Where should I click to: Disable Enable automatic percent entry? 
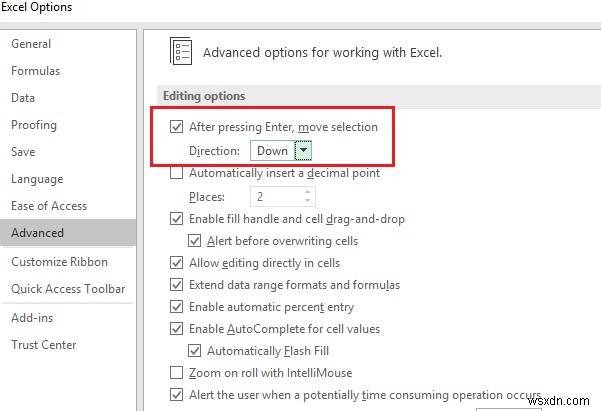pos(177,307)
